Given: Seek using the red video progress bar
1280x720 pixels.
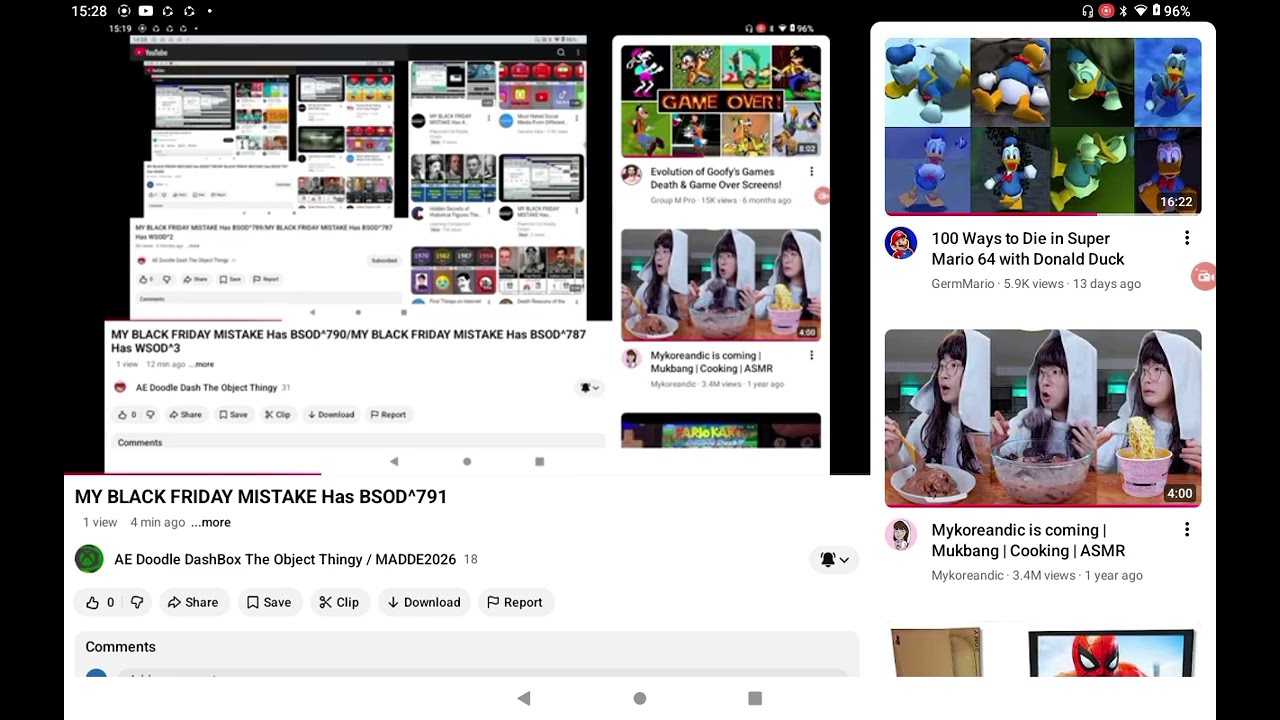Looking at the screenshot, I should [467, 474].
